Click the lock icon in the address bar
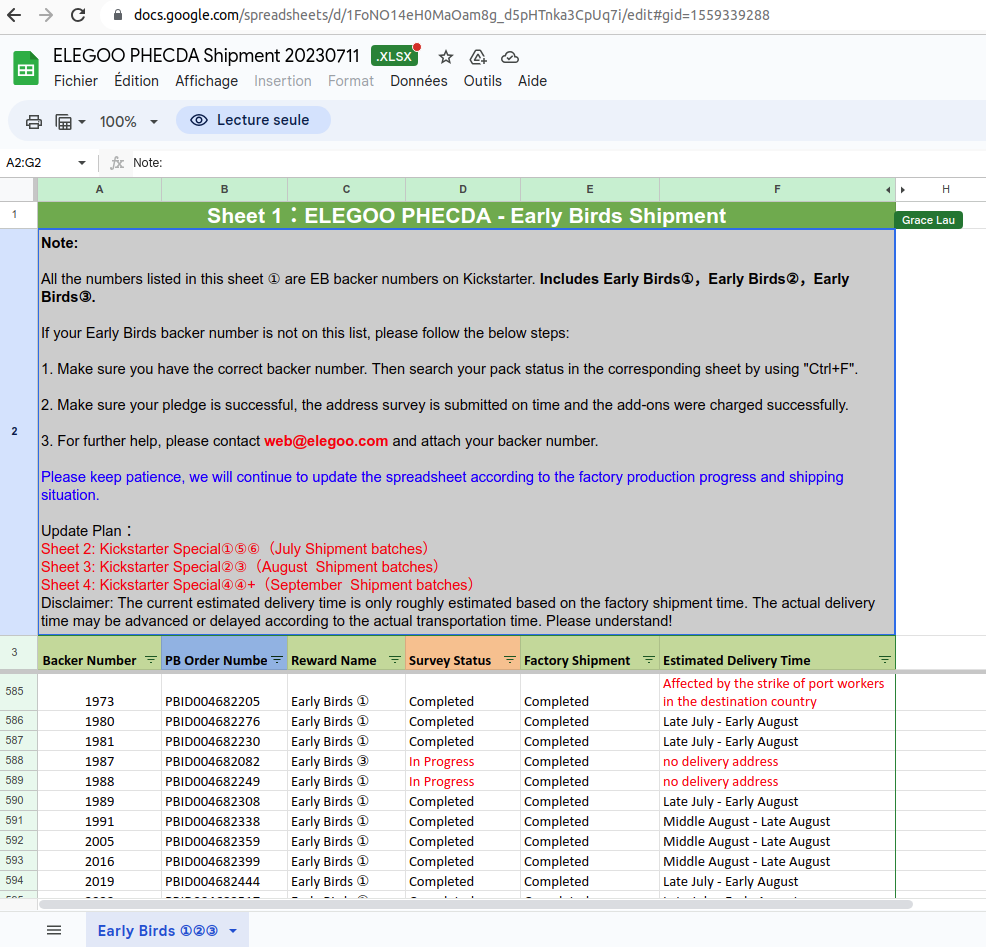The height and width of the screenshot is (947, 986). tap(118, 15)
